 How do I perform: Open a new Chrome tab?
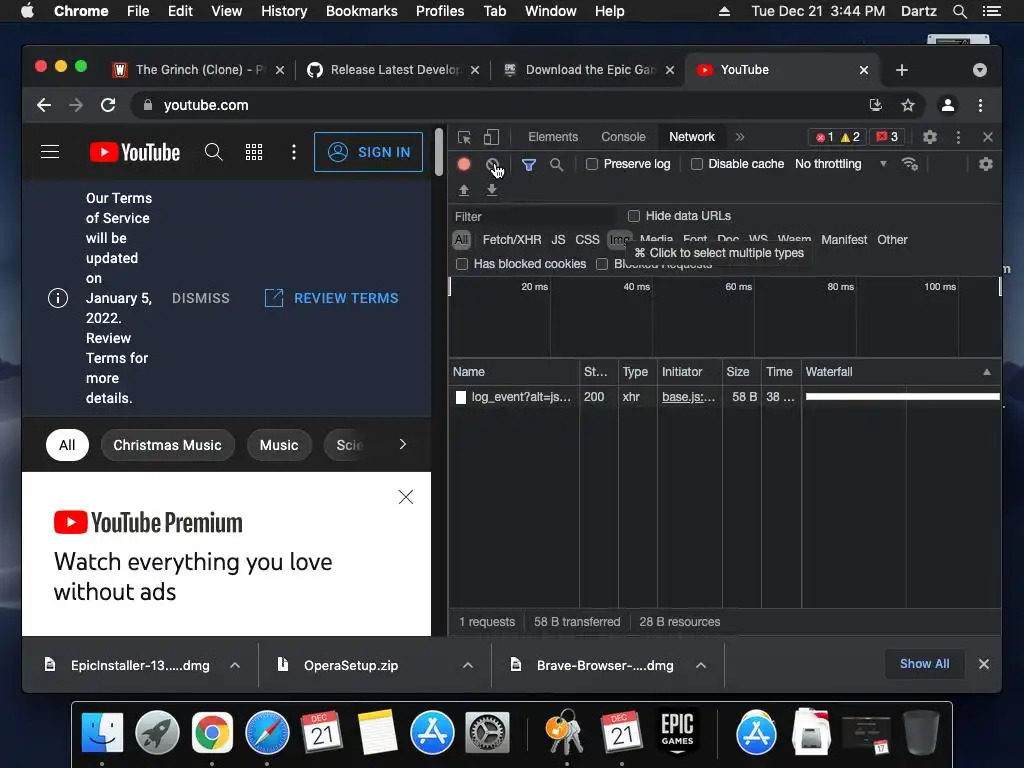(901, 70)
